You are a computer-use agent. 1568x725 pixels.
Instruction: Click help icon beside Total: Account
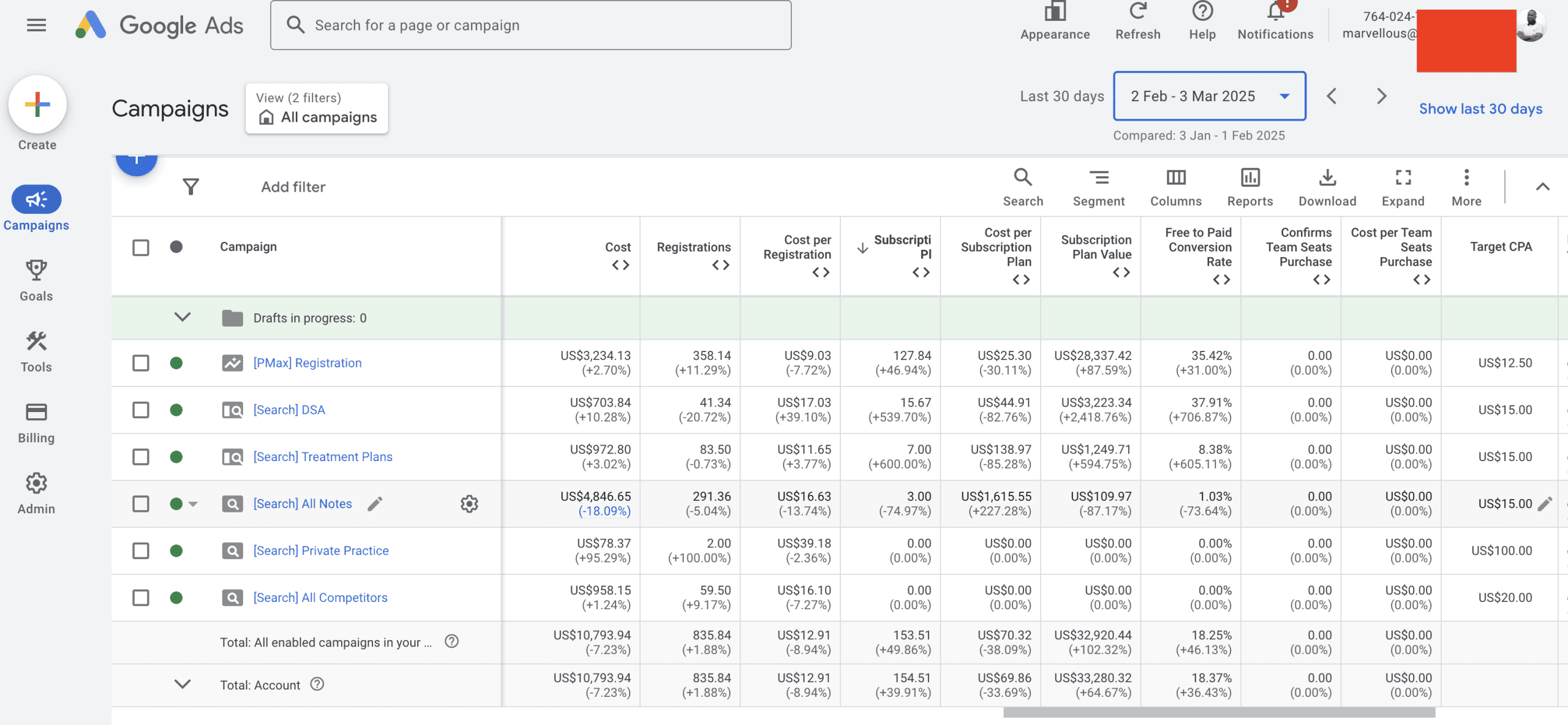tap(317, 684)
